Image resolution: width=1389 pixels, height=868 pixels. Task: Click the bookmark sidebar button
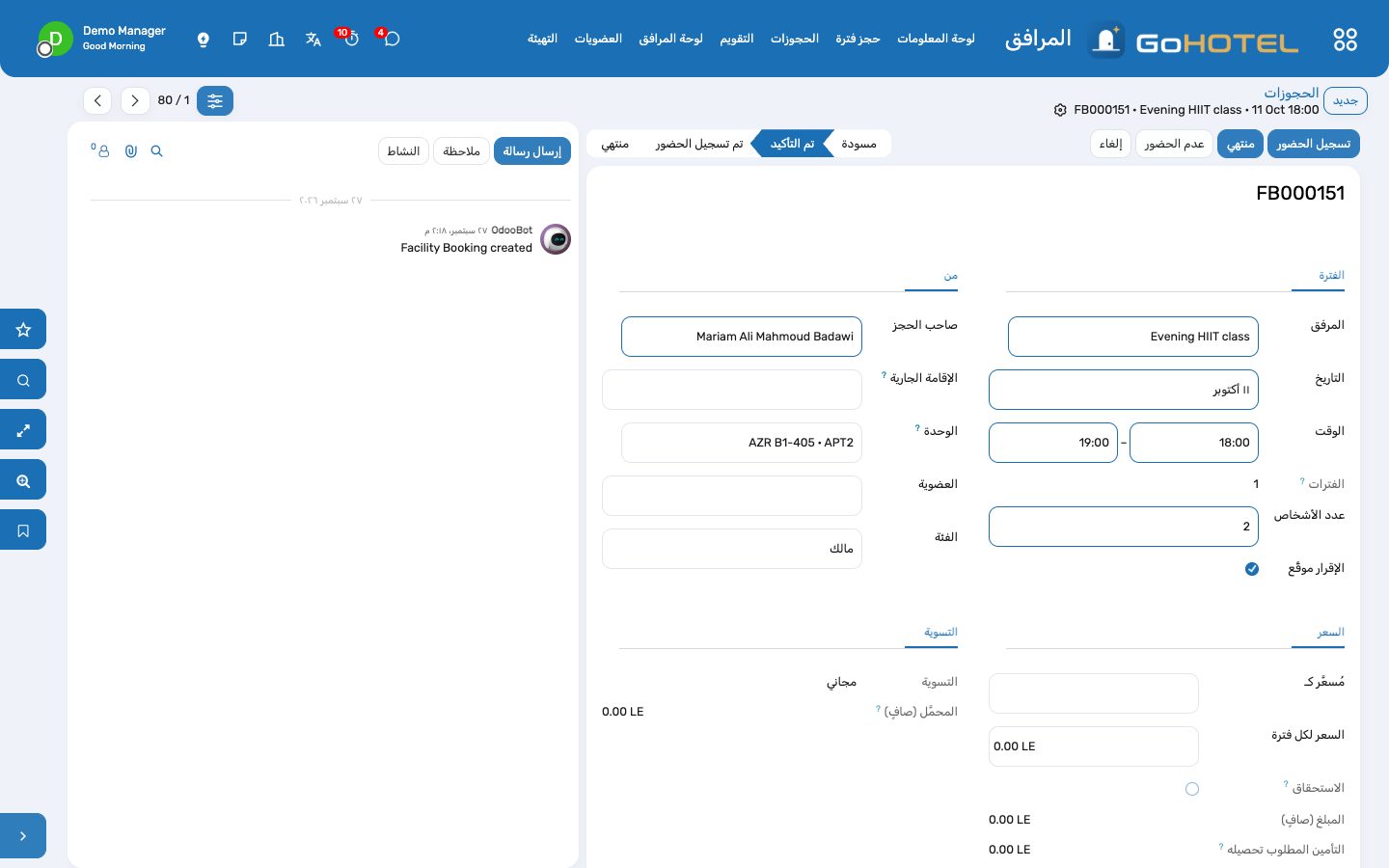(23, 530)
